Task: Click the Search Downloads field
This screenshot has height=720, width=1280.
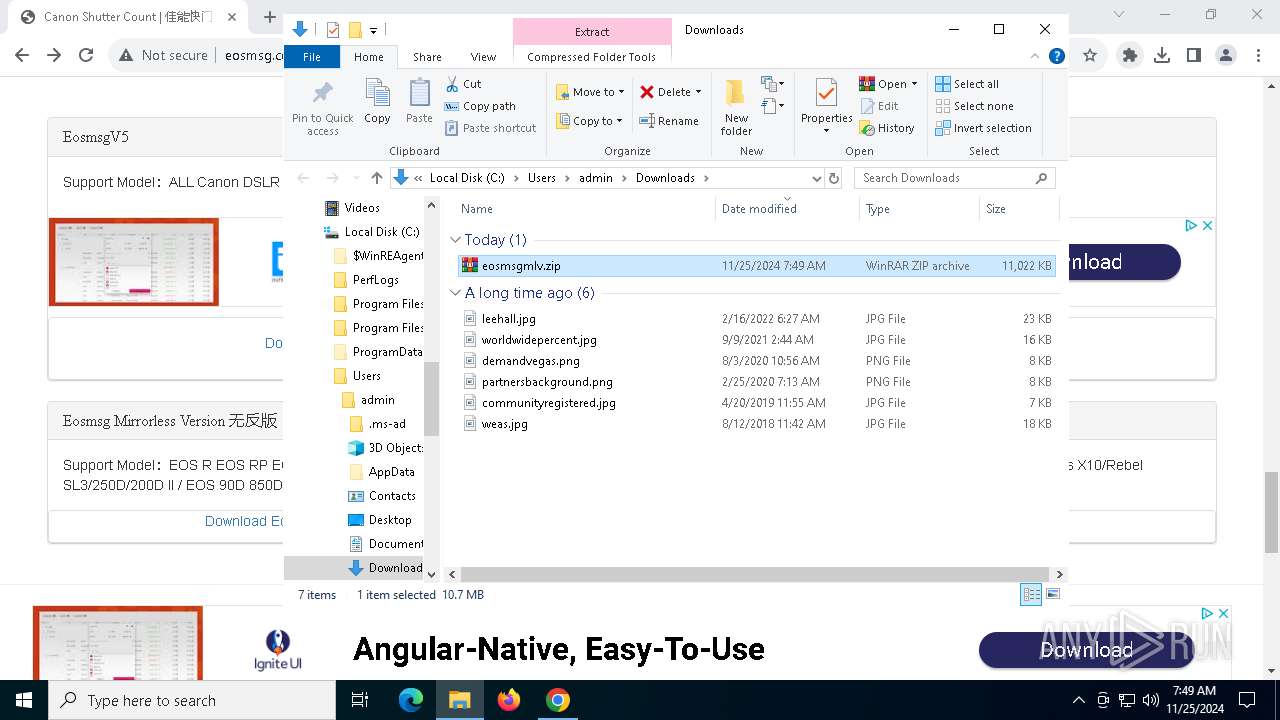Action: coord(954,178)
